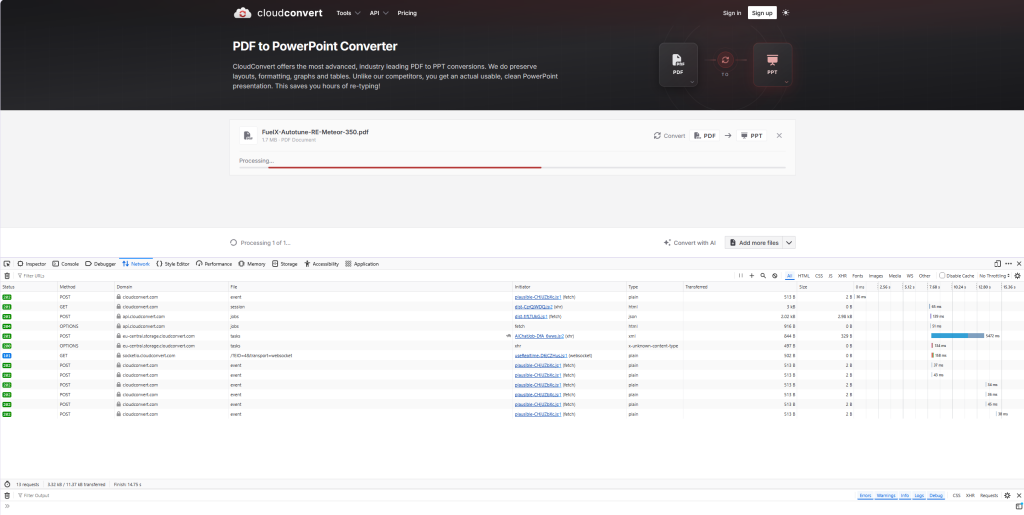This screenshot has width=1024, height=515.
Task: Open the Accessibility tab
Action: tap(321, 264)
